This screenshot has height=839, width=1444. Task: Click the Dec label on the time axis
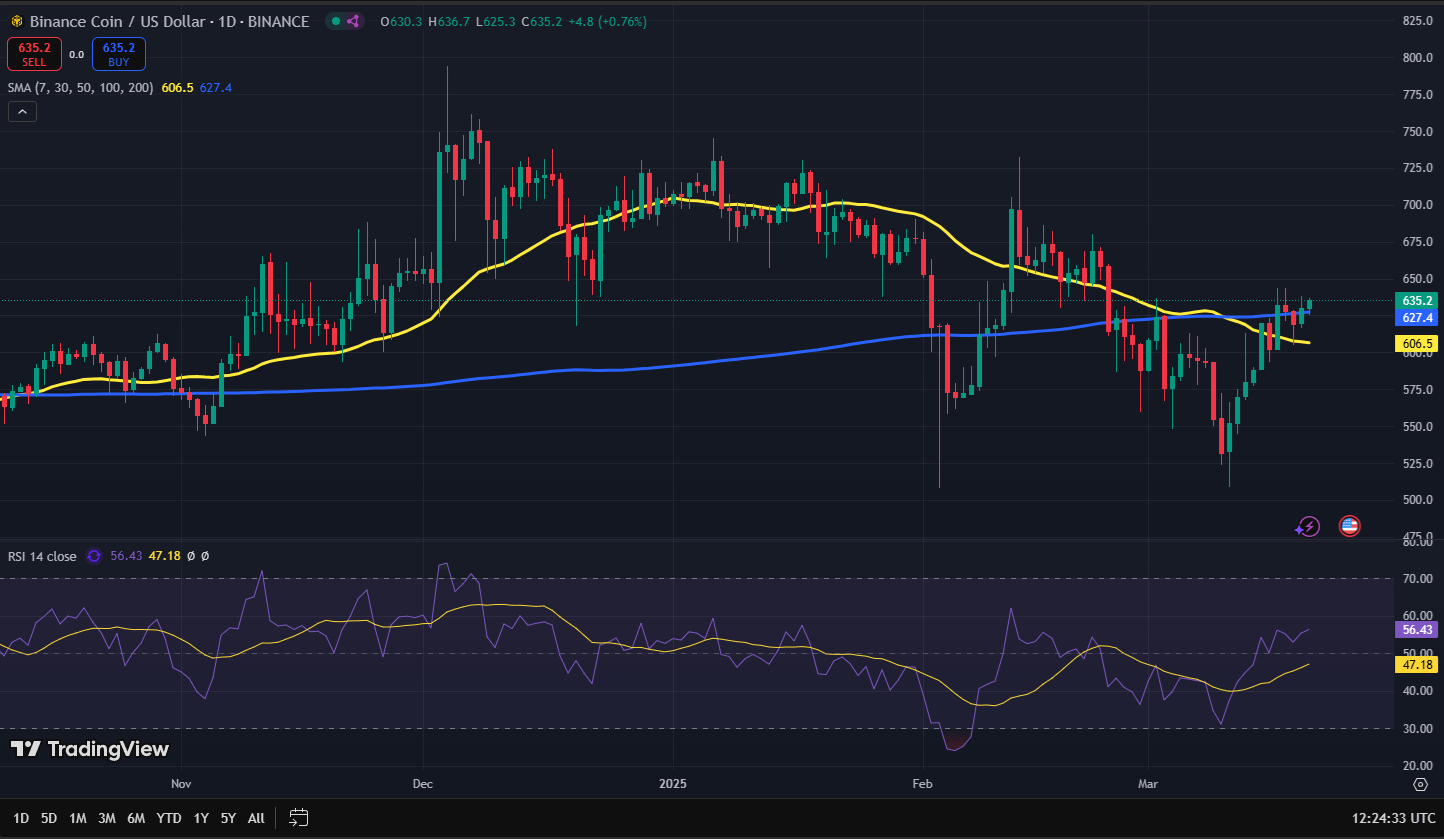[421, 783]
